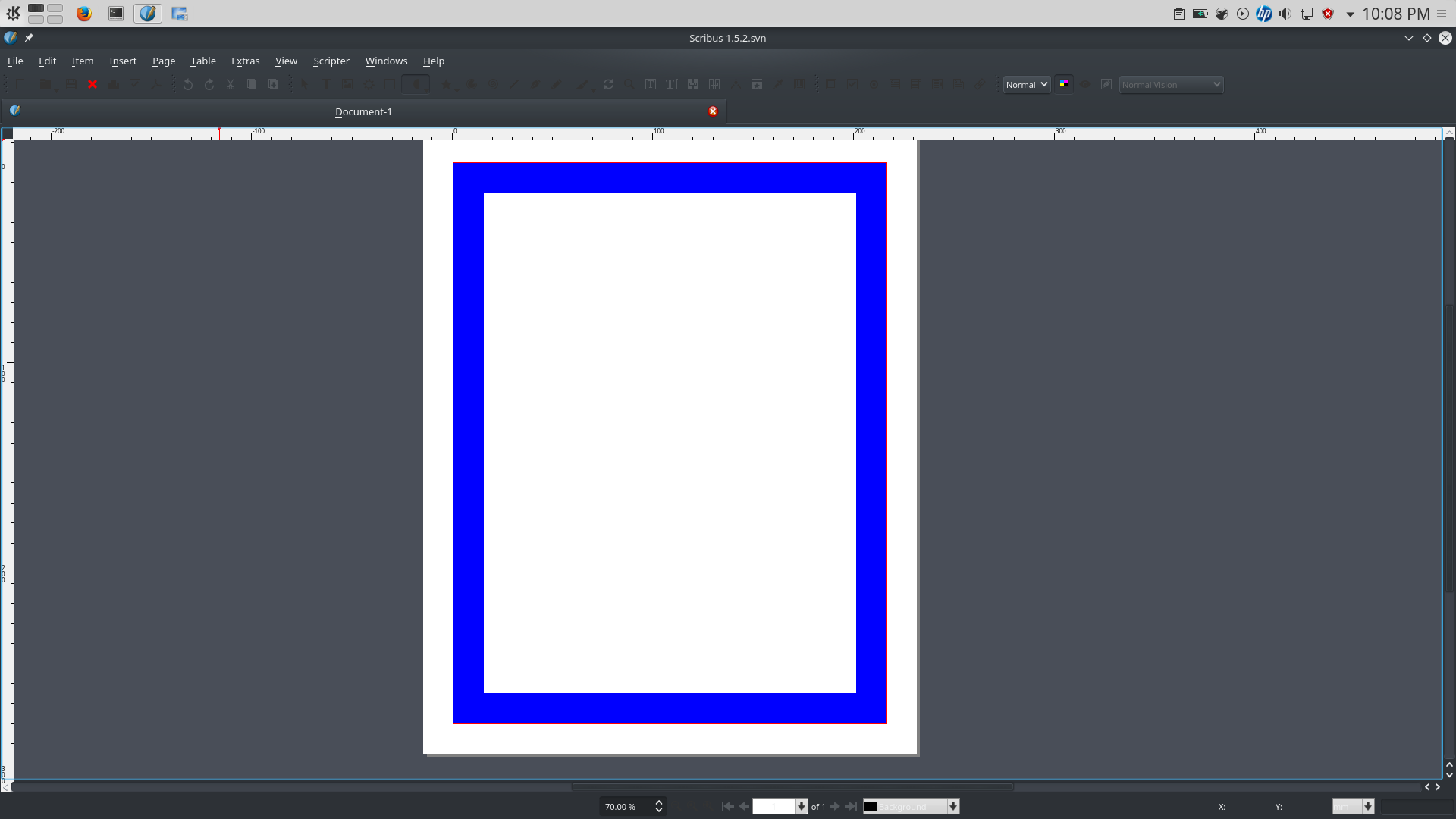
Task: Click the Redo arrow icon
Action: click(209, 85)
